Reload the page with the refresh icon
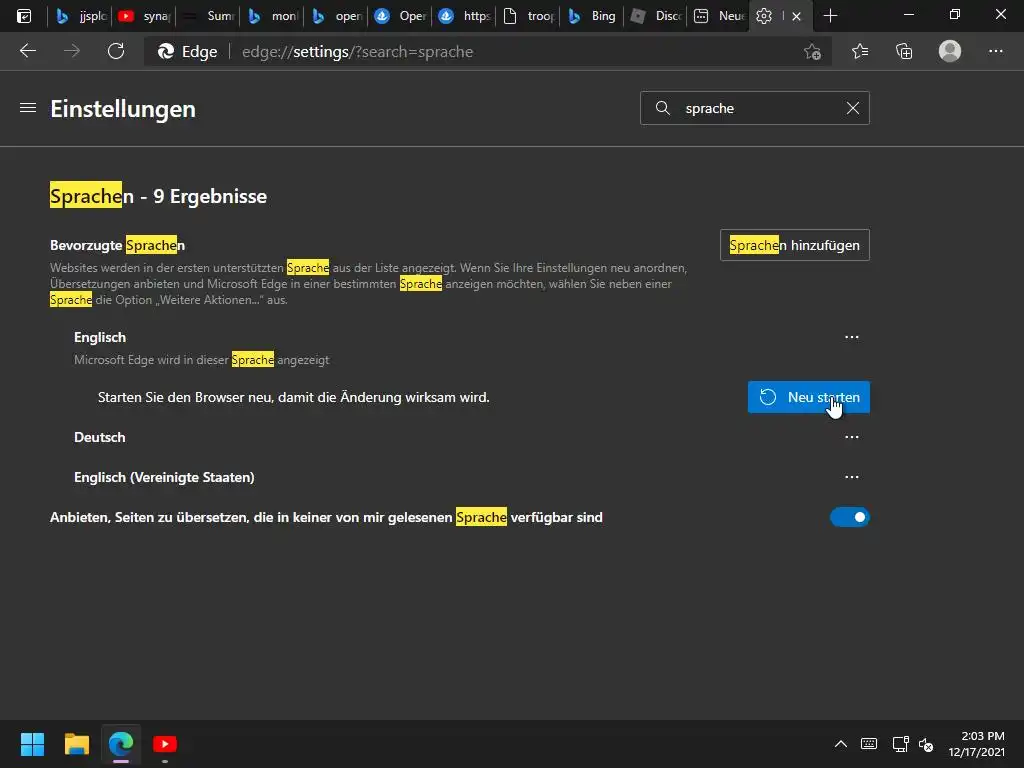 click(116, 51)
